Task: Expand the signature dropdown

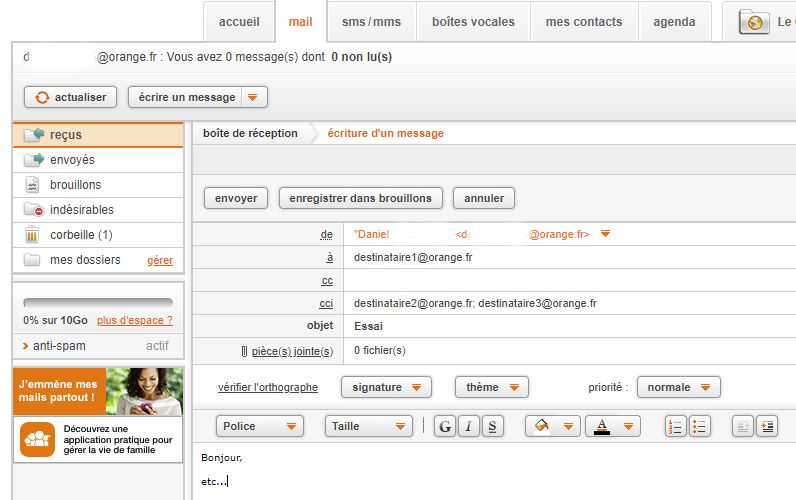Action: 386,387
